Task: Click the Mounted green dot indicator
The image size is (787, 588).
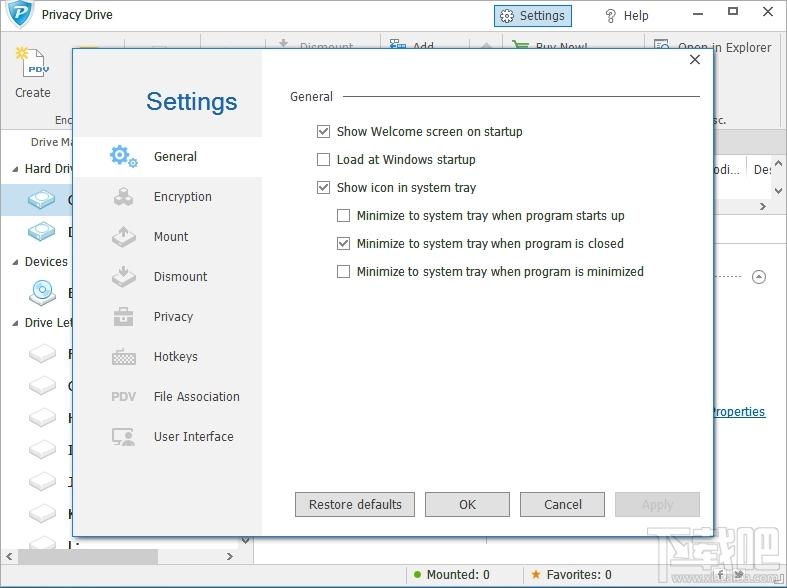Action: click(x=417, y=574)
